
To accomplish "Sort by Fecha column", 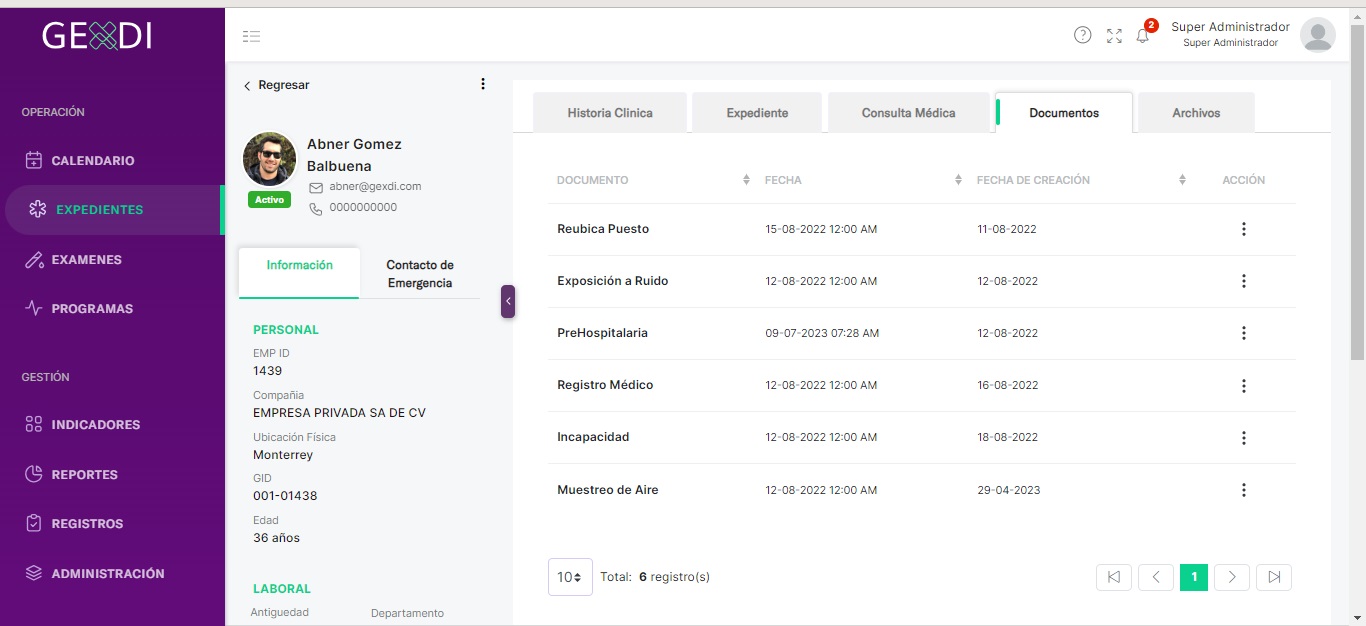I will [957, 180].
